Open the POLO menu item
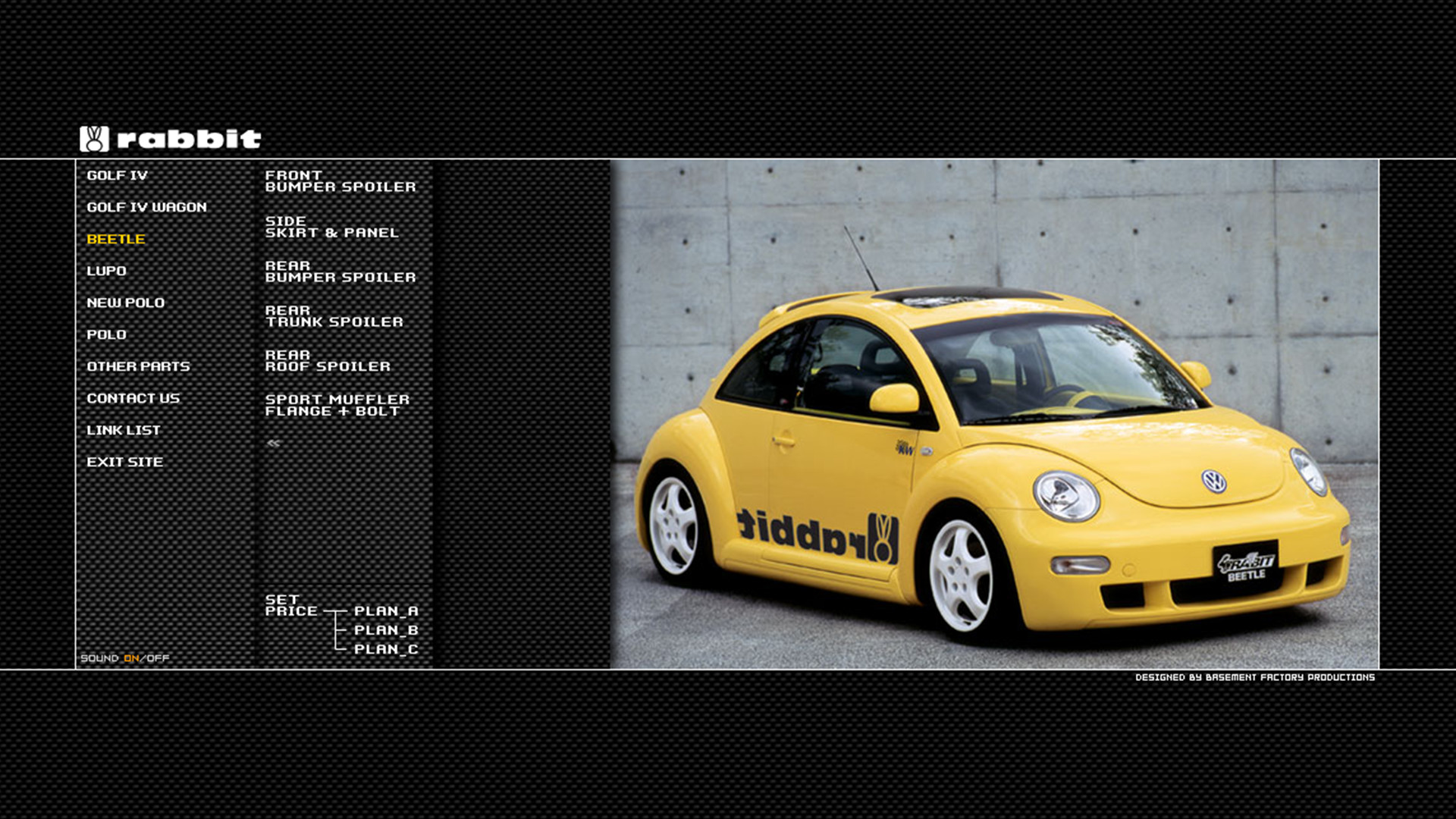1456x819 pixels. pyautogui.click(x=106, y=334)
